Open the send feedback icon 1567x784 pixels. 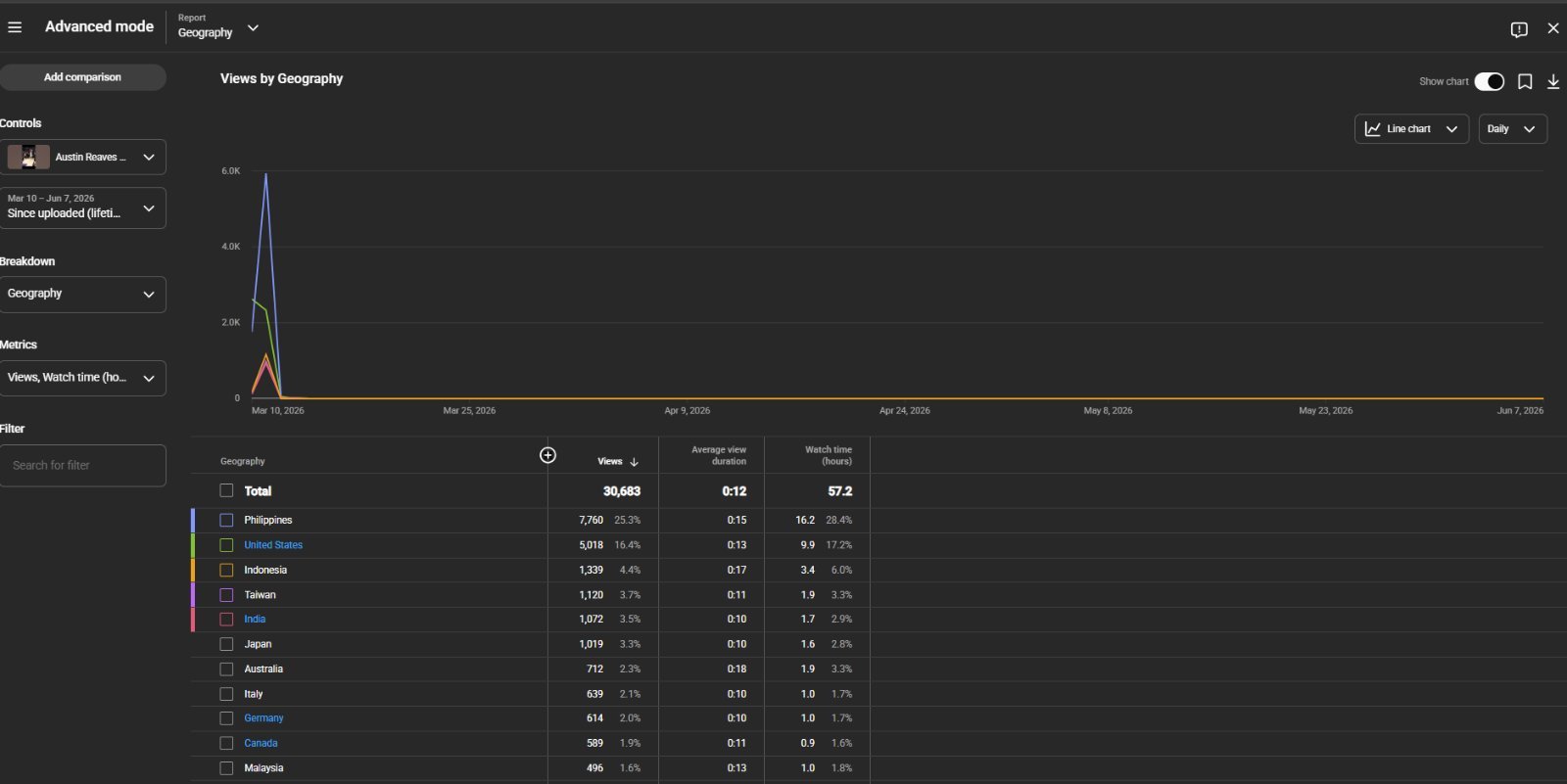(x=1519, y=29)
